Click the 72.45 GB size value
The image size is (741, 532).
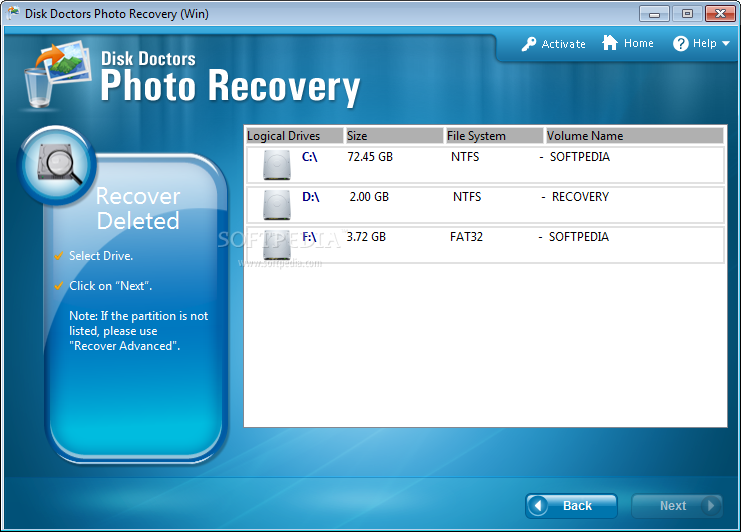coord(370,157)
